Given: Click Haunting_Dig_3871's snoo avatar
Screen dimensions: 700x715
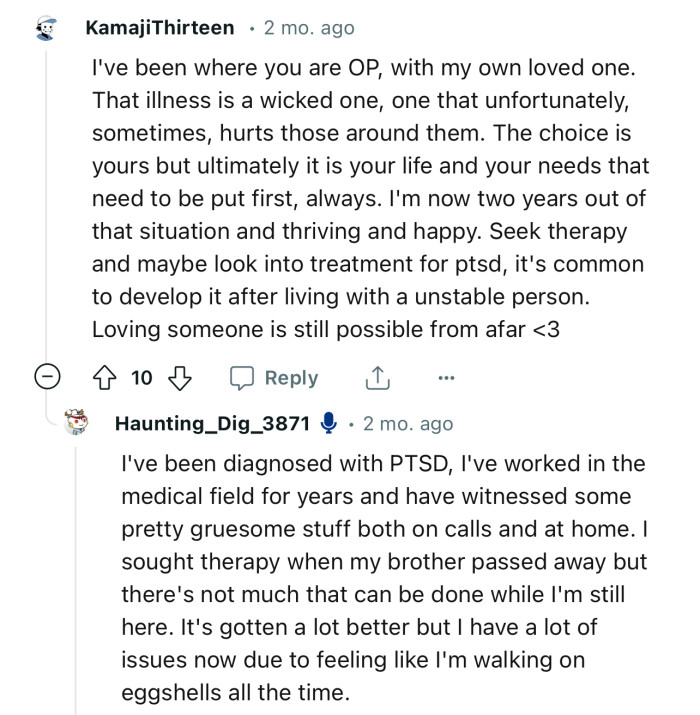Looking at the screenshot, I should point(77,423).
